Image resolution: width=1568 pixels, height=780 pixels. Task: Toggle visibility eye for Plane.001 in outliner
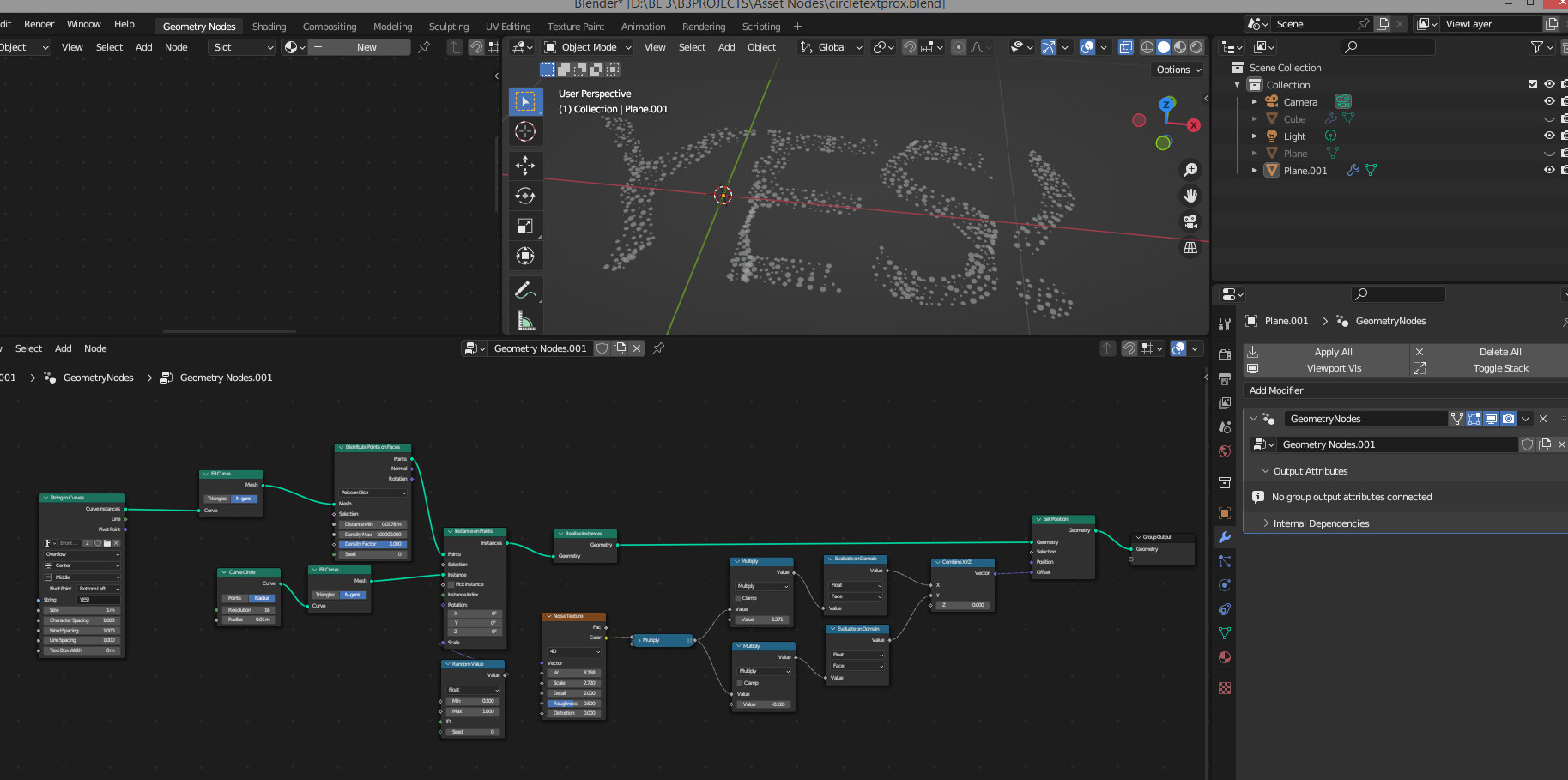[x=1549, y=170]
